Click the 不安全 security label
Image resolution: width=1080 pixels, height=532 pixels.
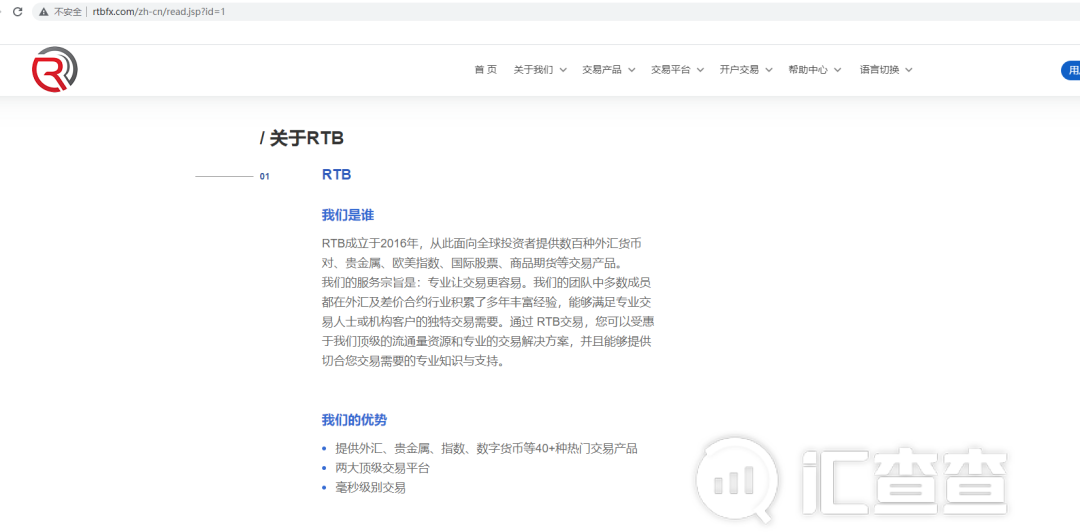(x=68, y=12)
